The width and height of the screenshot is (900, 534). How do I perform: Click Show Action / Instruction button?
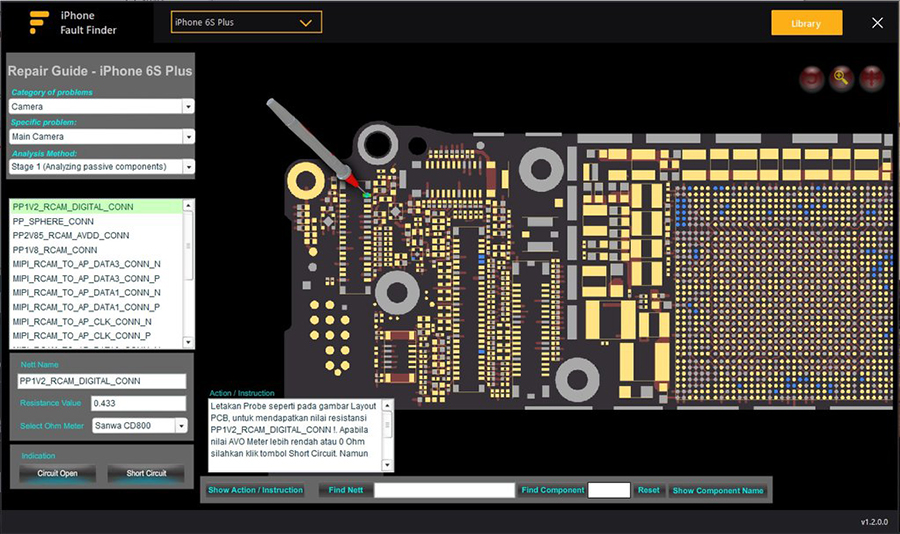point(255,490)
